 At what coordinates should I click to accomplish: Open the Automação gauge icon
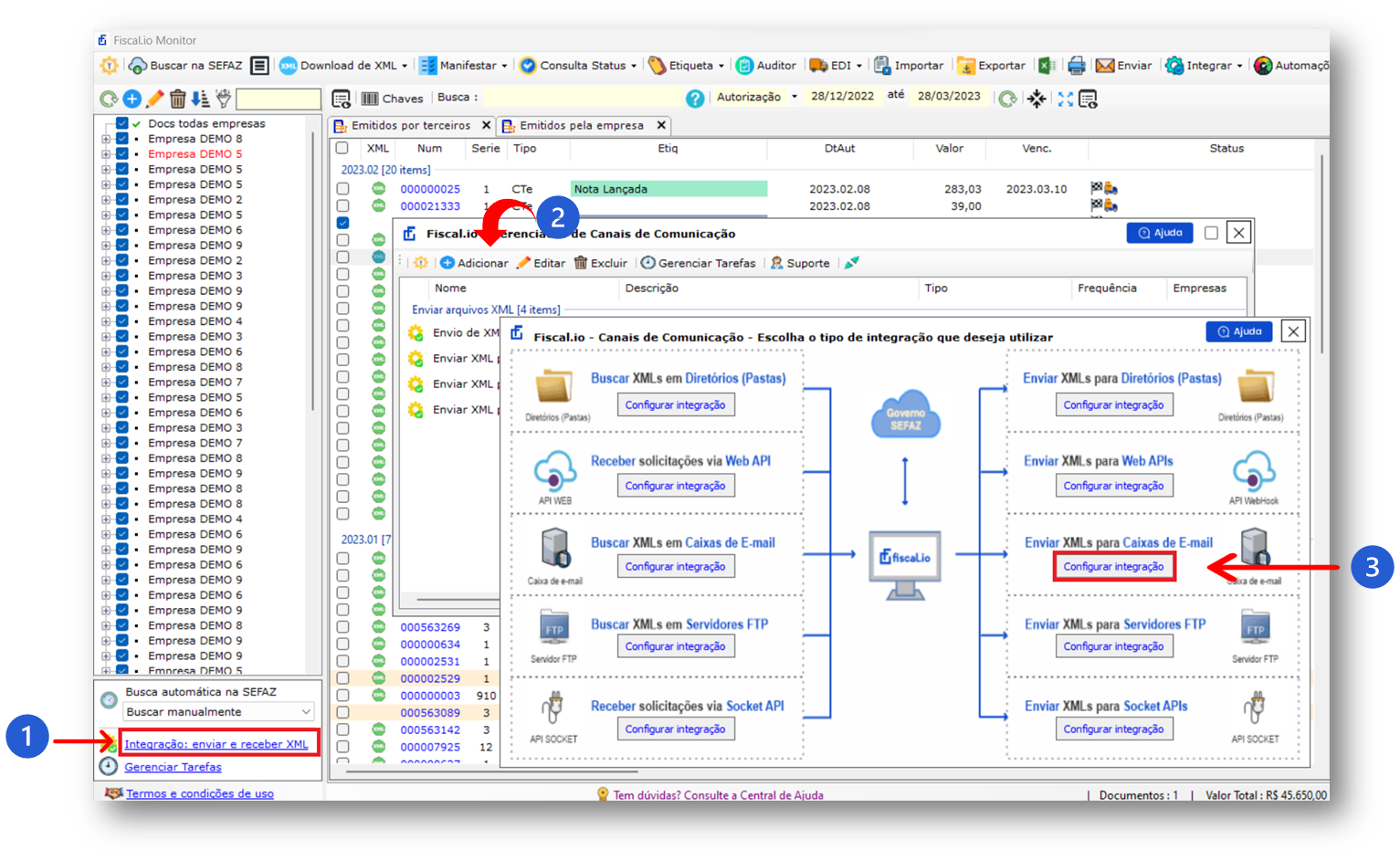click(x=1263, y=66)
